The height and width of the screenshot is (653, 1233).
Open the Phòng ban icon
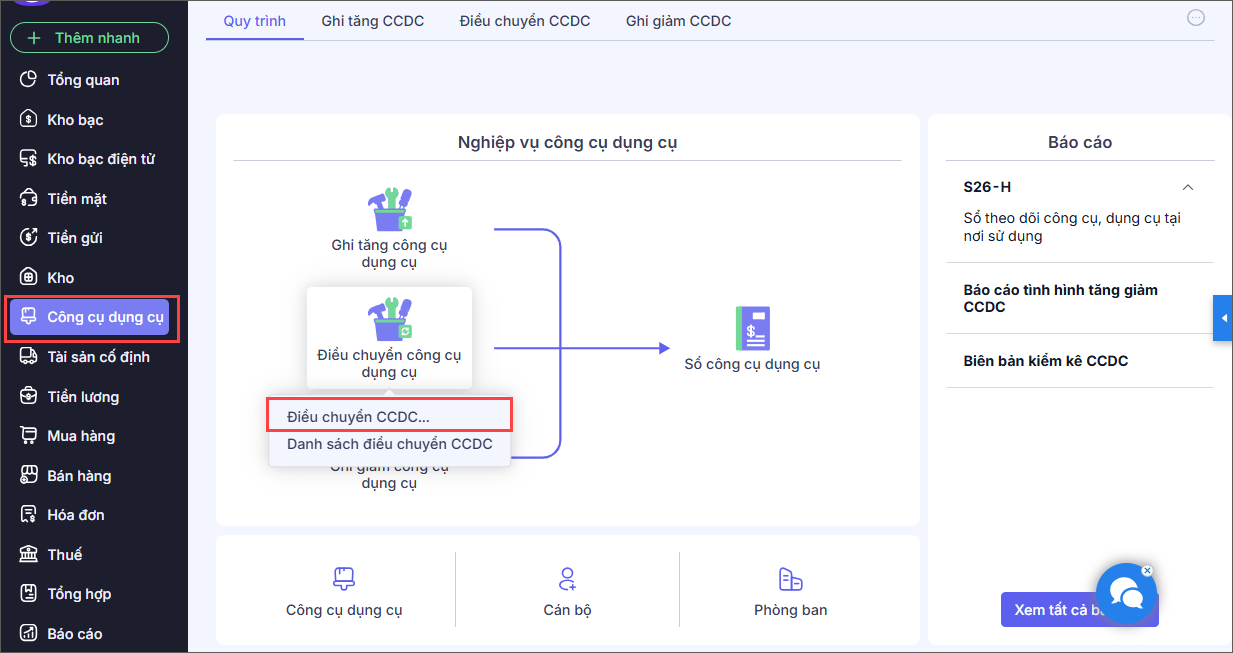[x=791, y=579]
